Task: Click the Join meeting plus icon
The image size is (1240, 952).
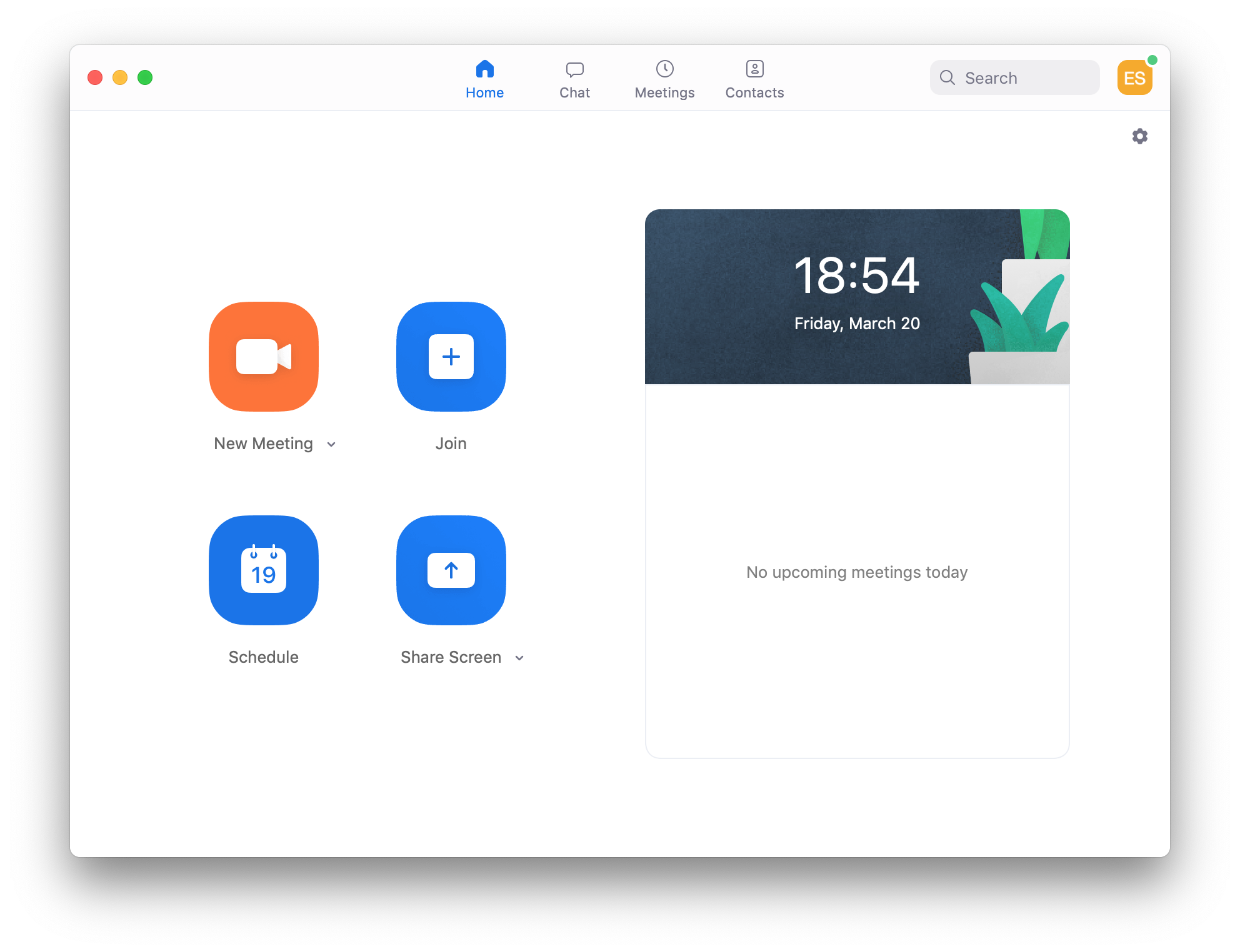Action: (x=451, y=357)
